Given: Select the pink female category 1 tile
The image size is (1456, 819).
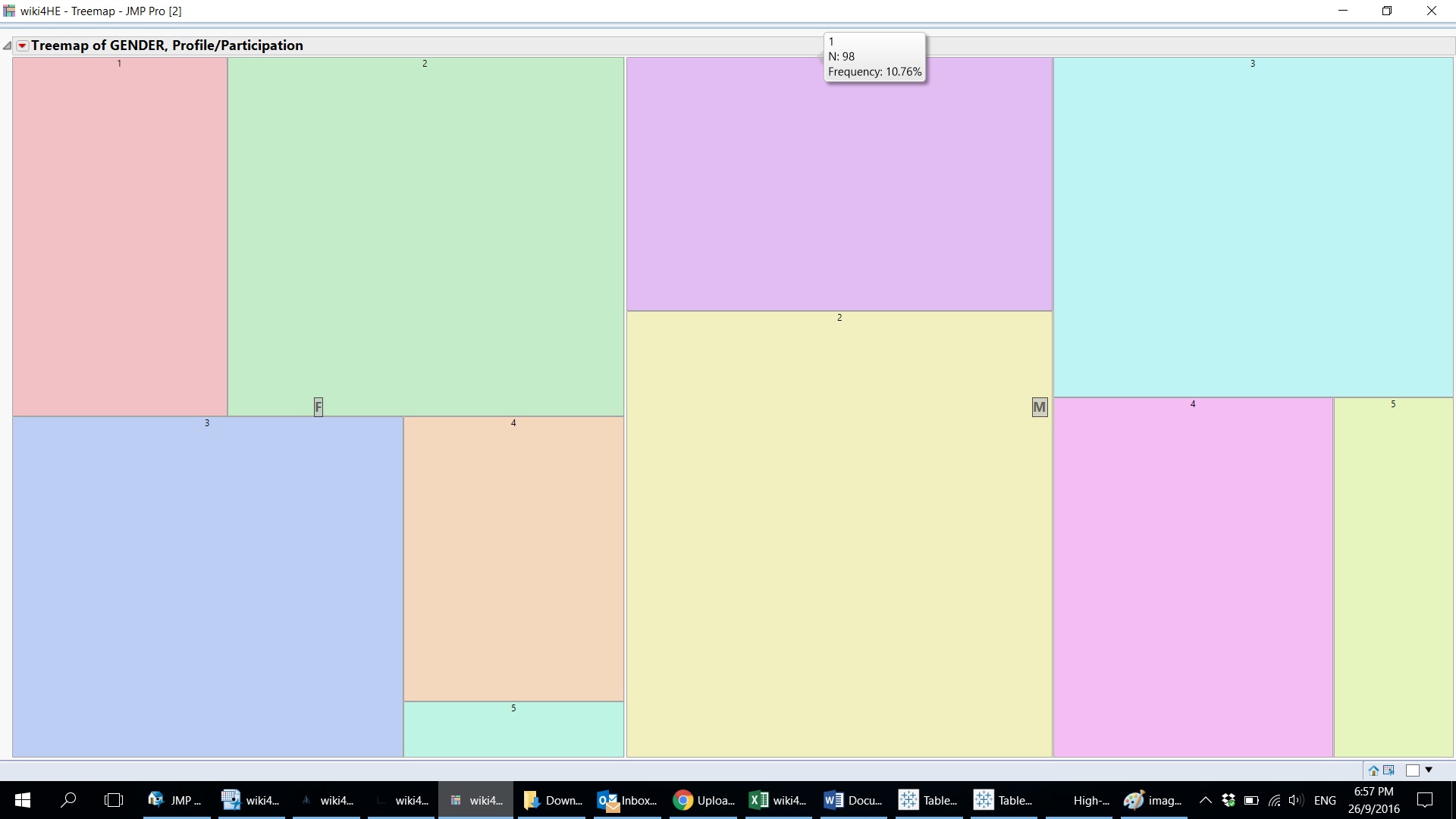Looking at the screenshot, I should [x=120, y=237].
